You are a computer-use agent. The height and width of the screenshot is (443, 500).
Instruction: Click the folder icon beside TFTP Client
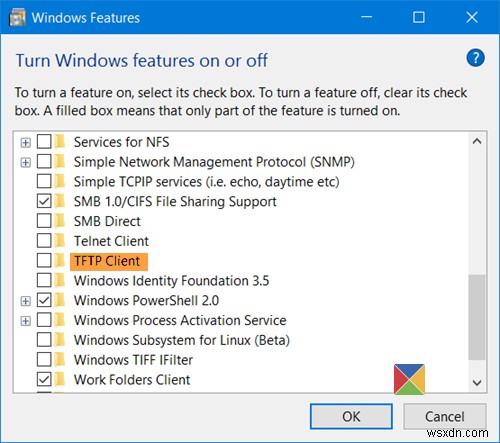click(60, 260)
